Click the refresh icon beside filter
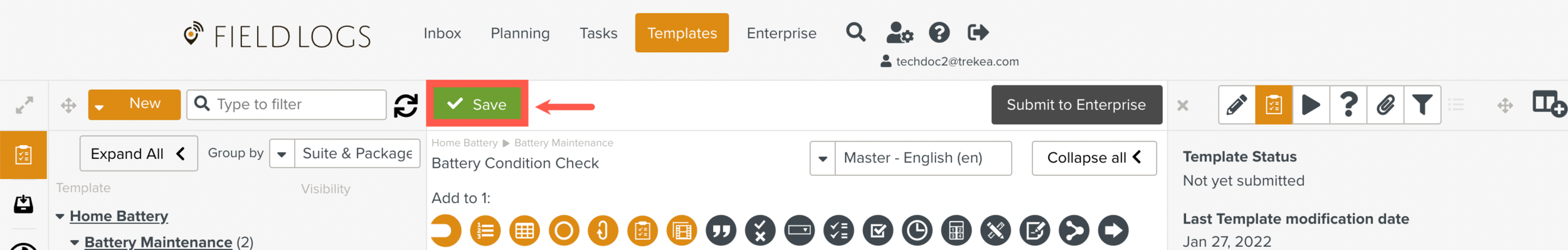The width and height of the screenshot is (1568, 250). tap(406, 105)
